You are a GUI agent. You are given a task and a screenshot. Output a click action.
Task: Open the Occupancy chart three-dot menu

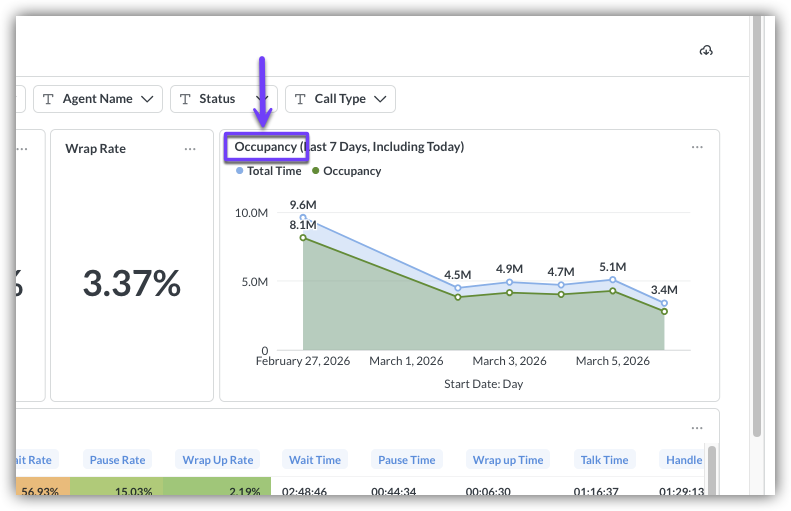[x=698, y=147]
